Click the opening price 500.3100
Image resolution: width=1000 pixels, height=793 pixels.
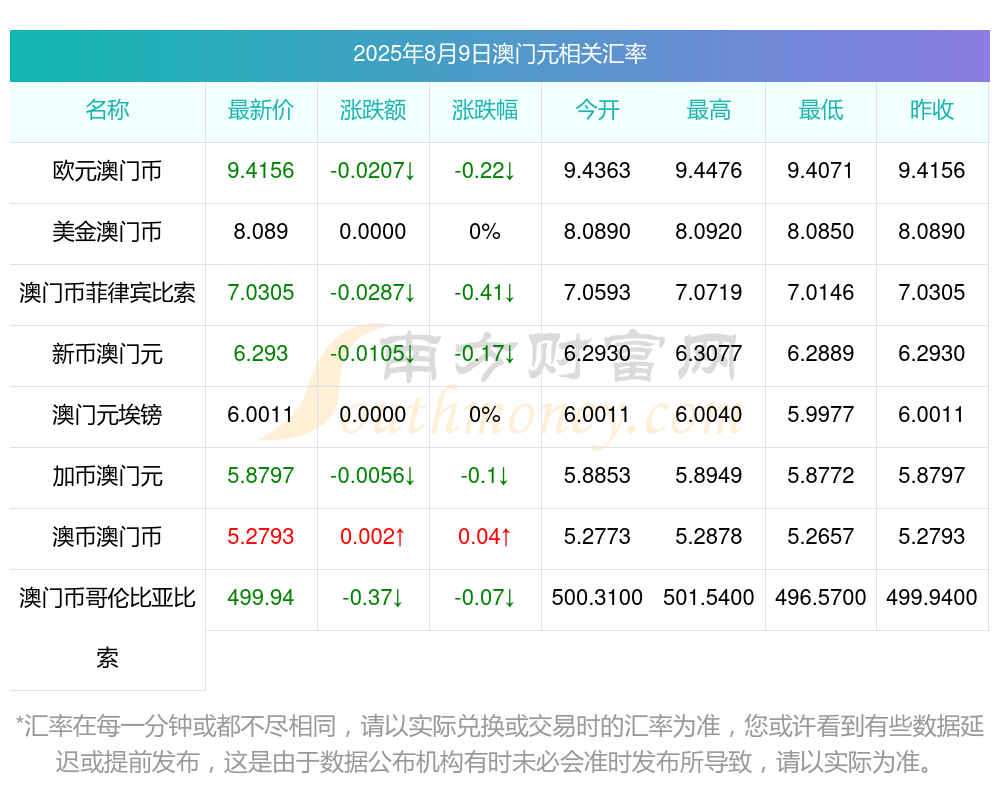(x=597, y=597)
